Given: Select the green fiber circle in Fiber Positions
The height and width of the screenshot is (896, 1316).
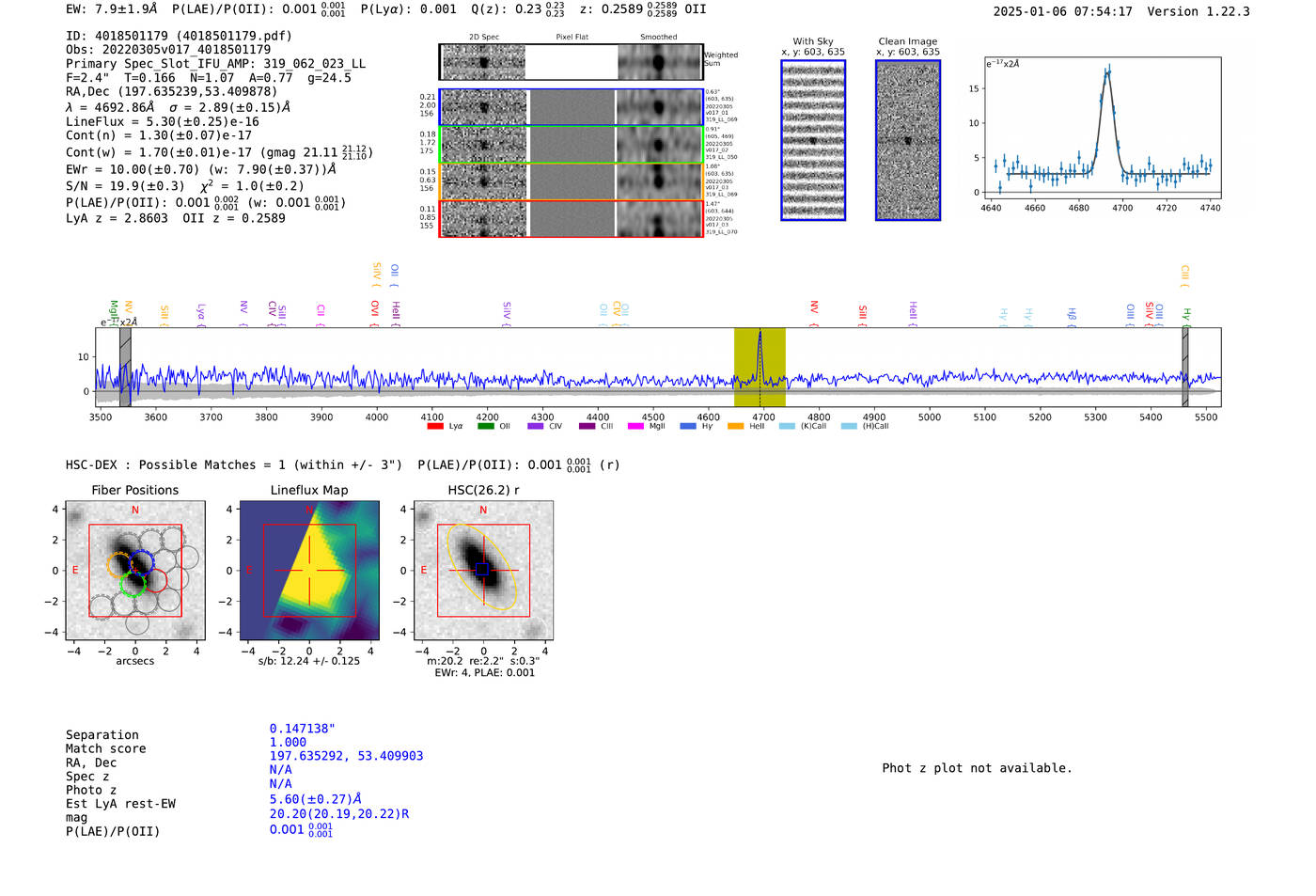Looking at the screenshot, I should click(x=133, y=585).
